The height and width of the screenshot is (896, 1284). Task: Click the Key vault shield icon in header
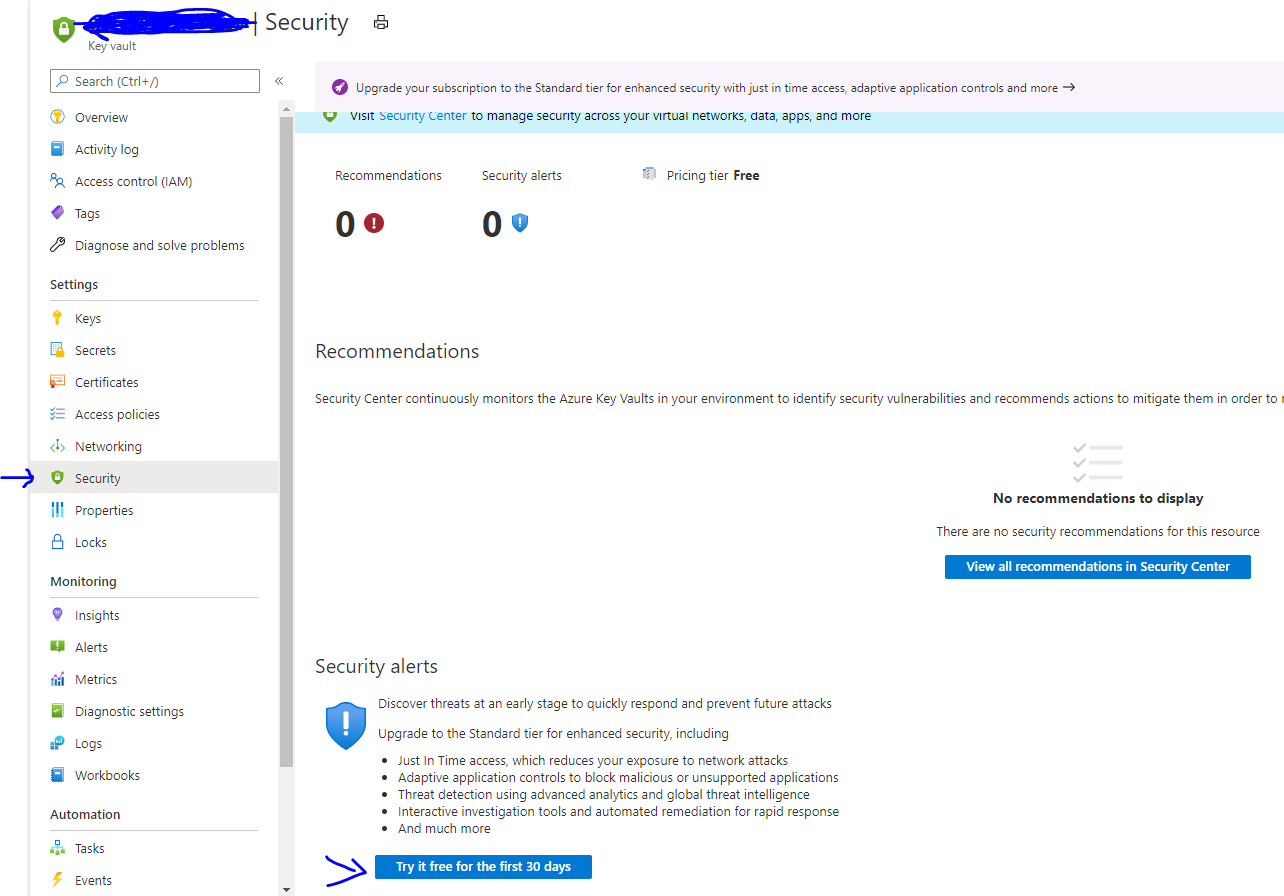point(64,29)
